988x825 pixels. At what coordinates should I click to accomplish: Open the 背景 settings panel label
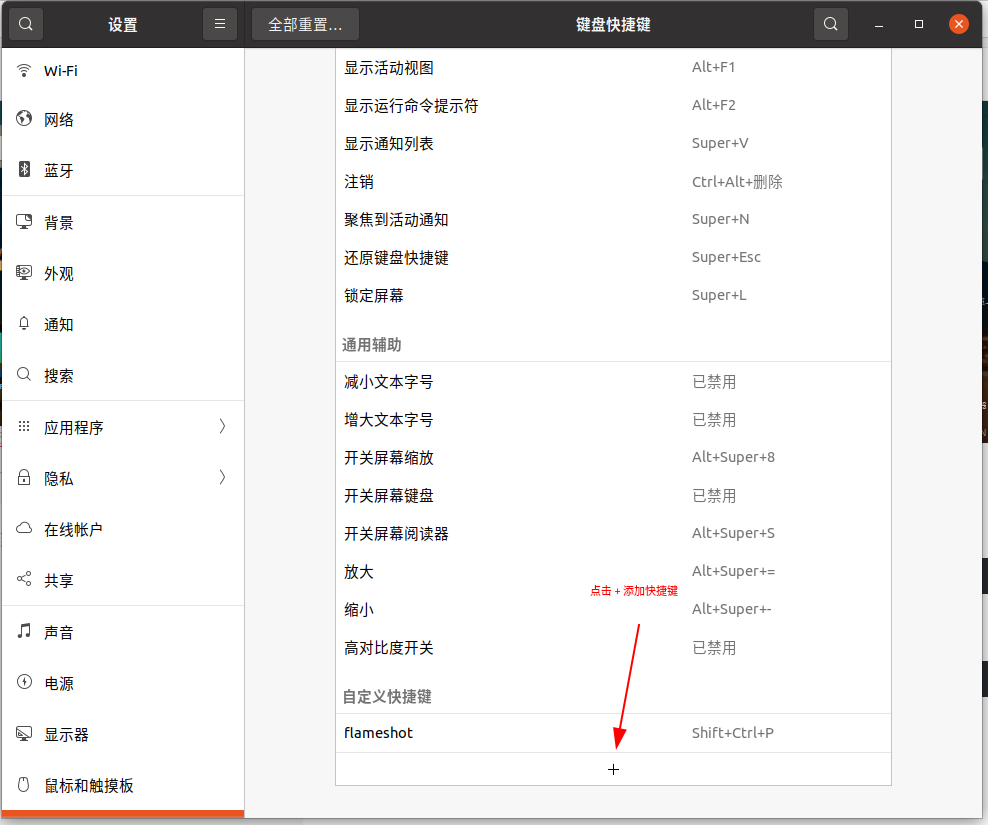click(59, 222)
